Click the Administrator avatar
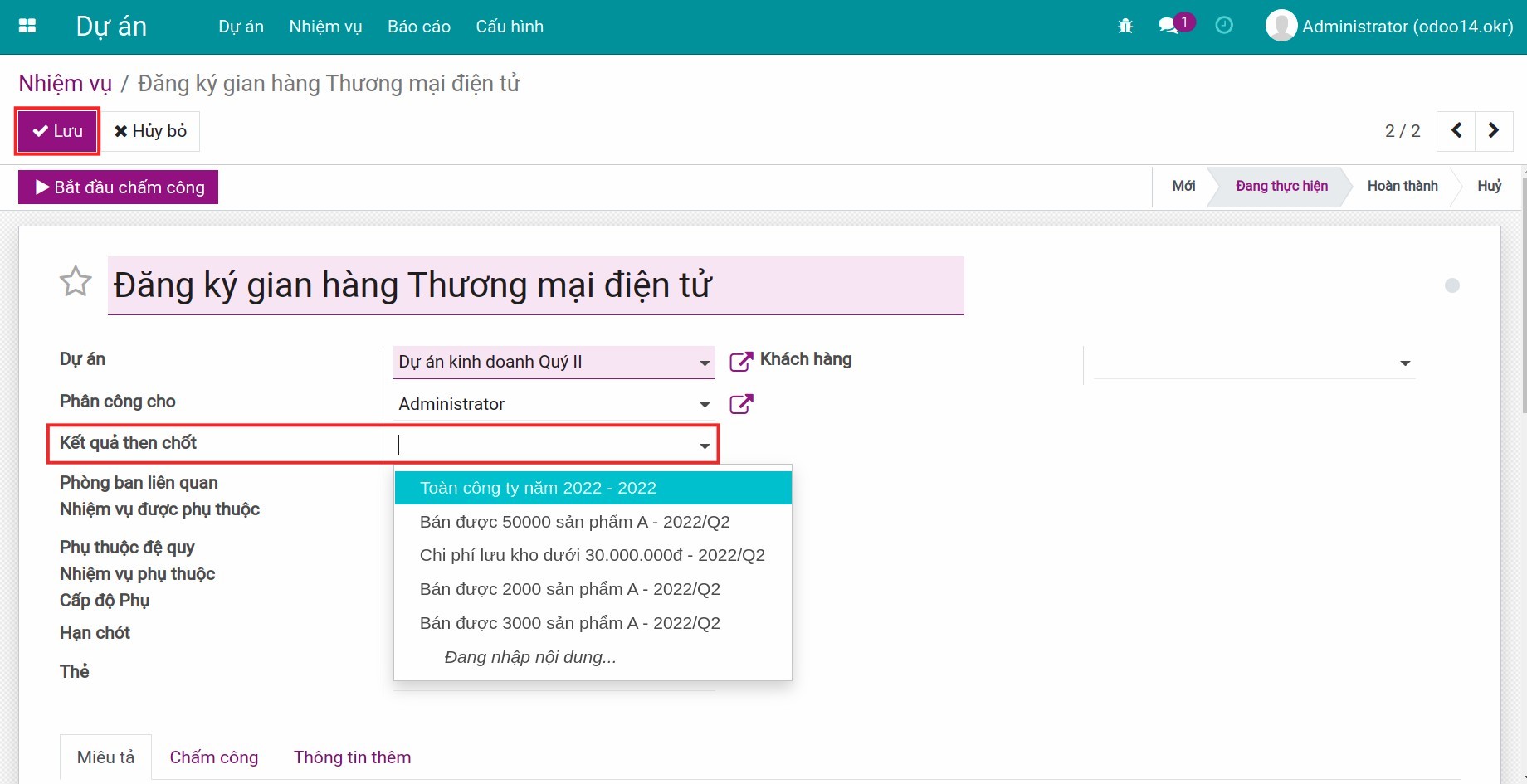 (1281, 26)
